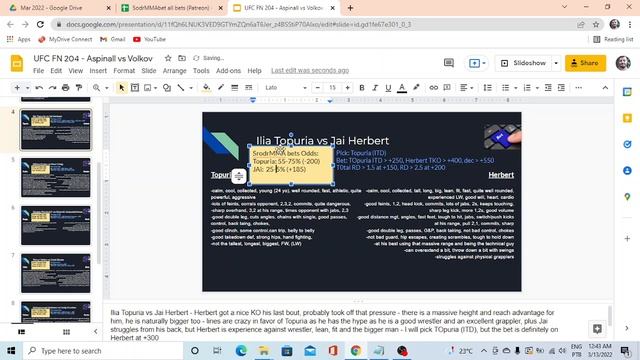Toggle Italic formatting
The width and height of the screenshot is (640, 360).
[x=375, y=88]
